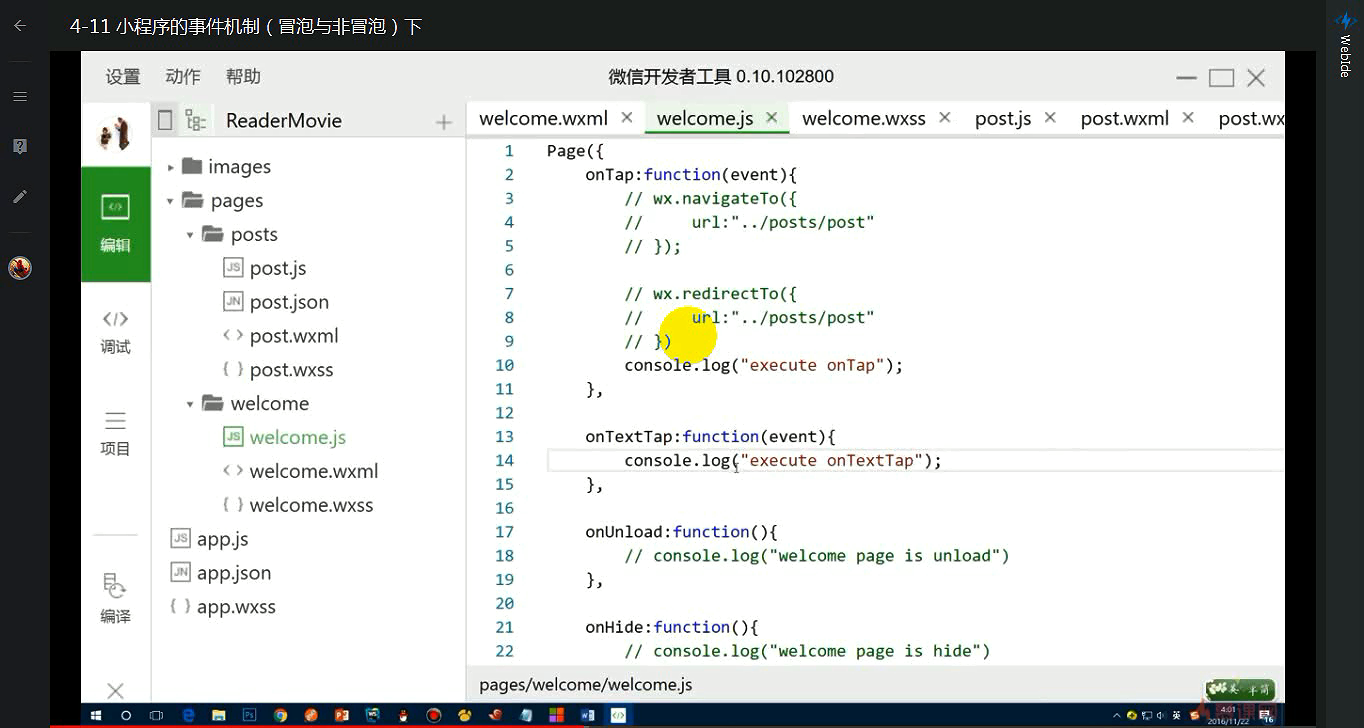
Task: Close the welcome.wxml tab
Action: click(627, 117)
